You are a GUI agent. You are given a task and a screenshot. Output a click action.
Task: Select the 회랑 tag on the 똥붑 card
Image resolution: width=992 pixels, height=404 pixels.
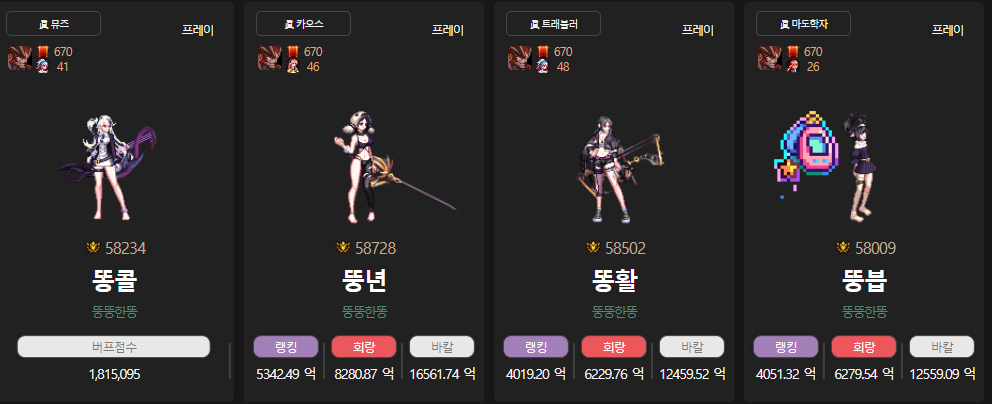(864, 346)
